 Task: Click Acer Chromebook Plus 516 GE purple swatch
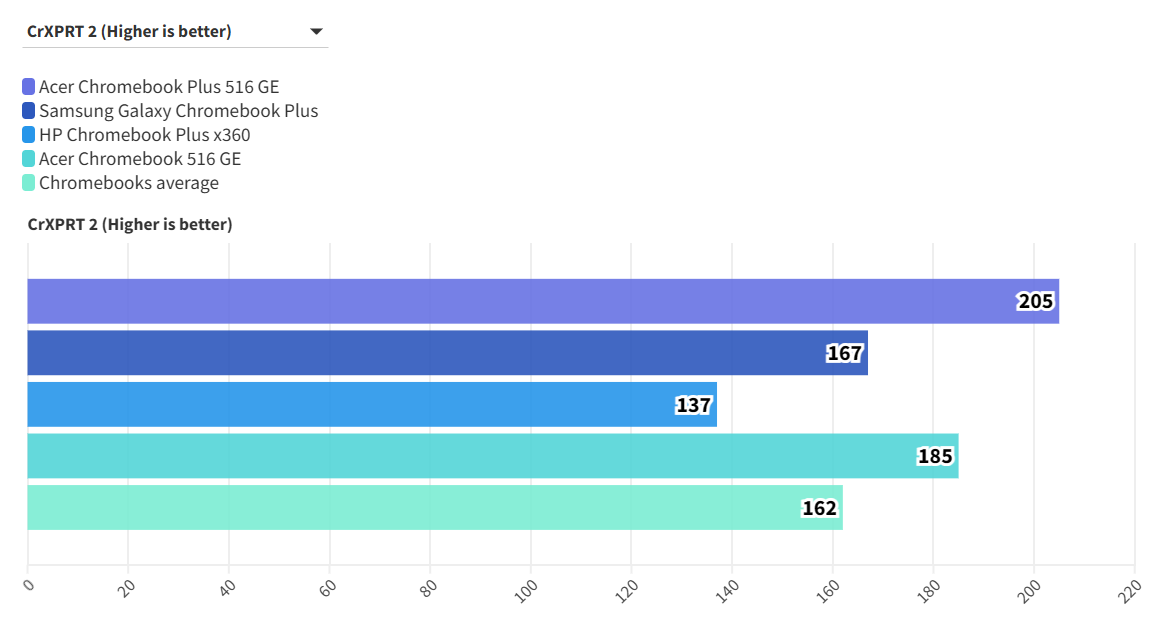pyautogui.click(x=28, y=87)
